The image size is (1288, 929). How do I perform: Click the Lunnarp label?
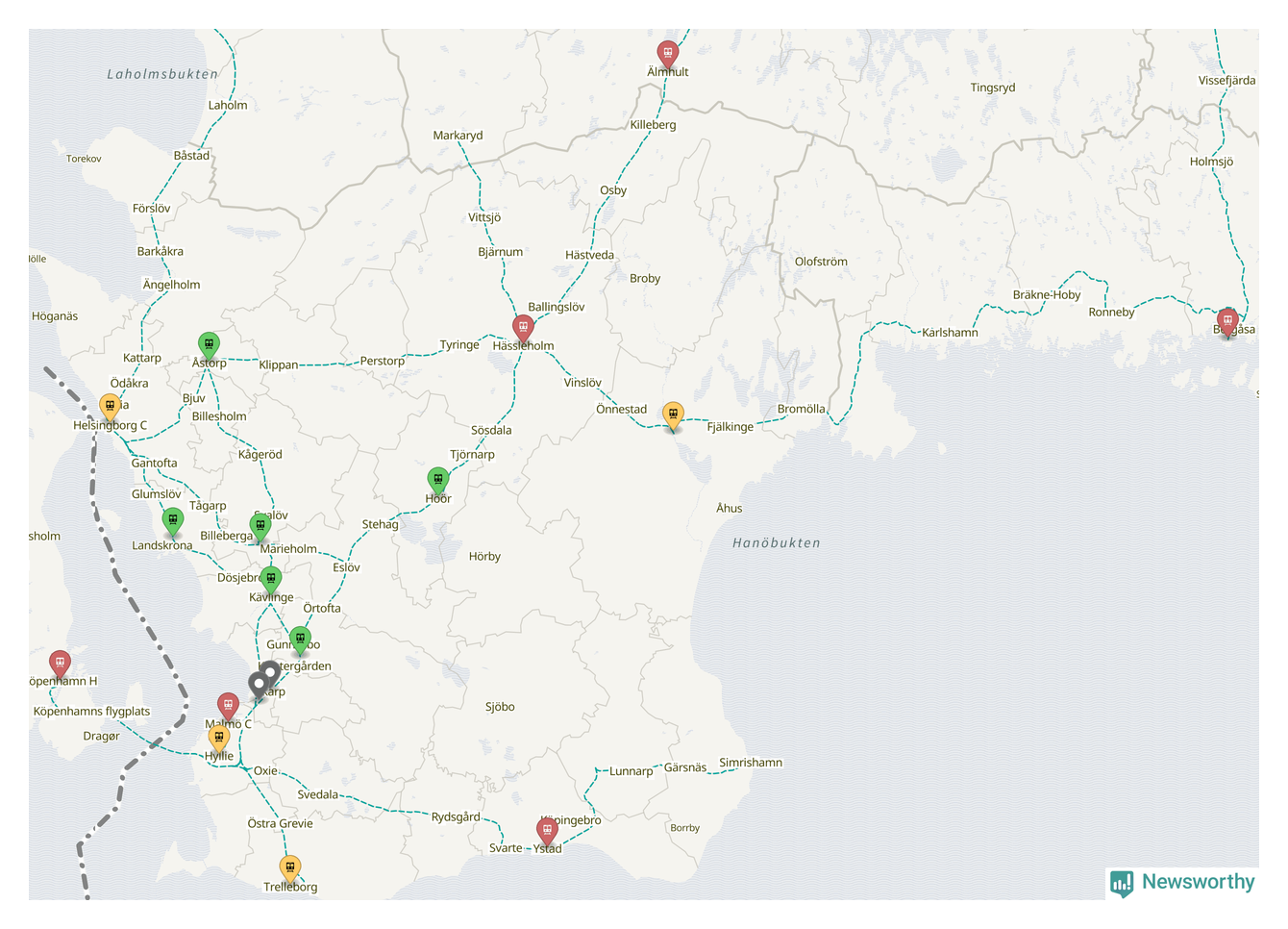631,771
